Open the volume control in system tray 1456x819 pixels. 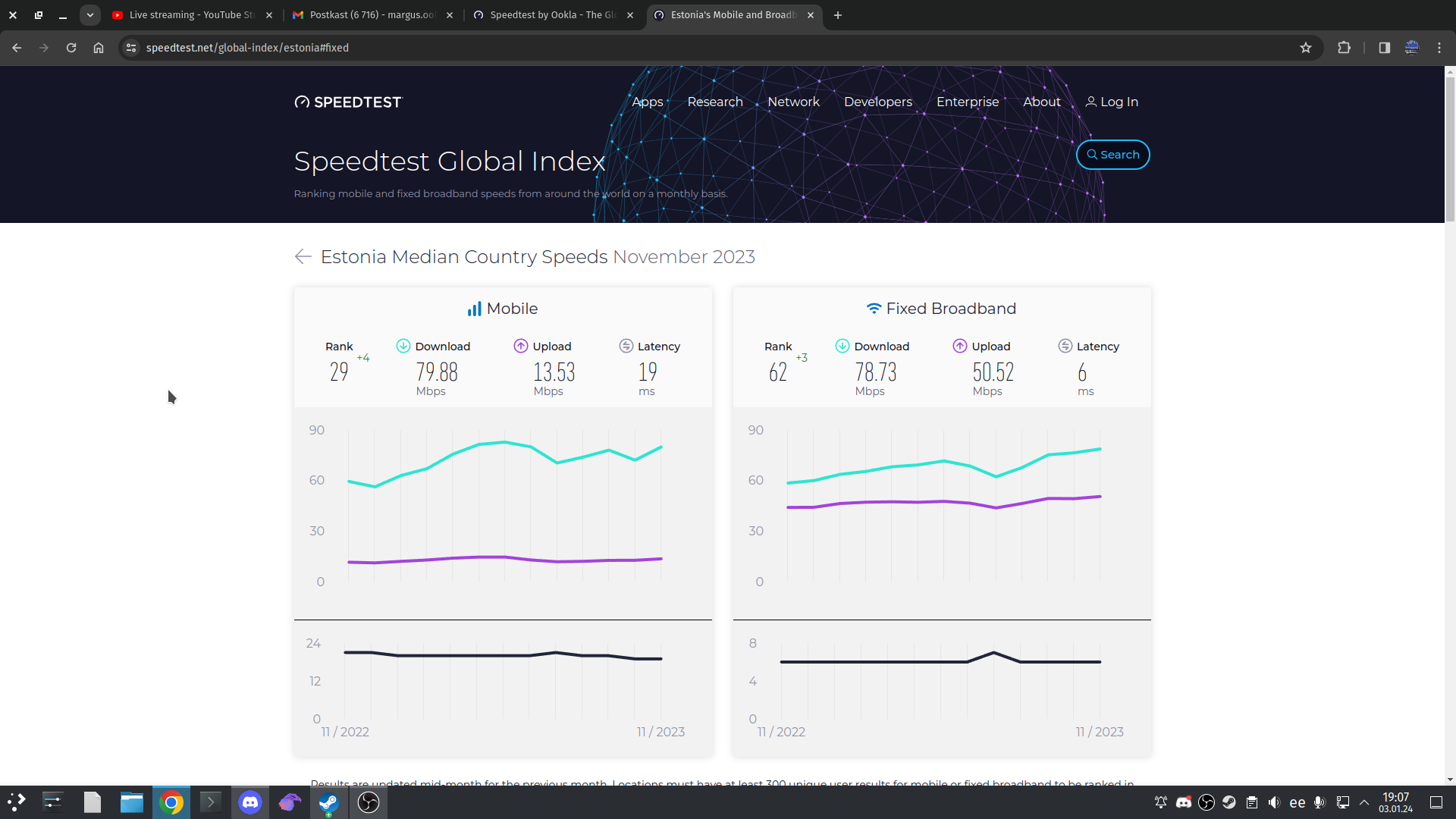1274,802
